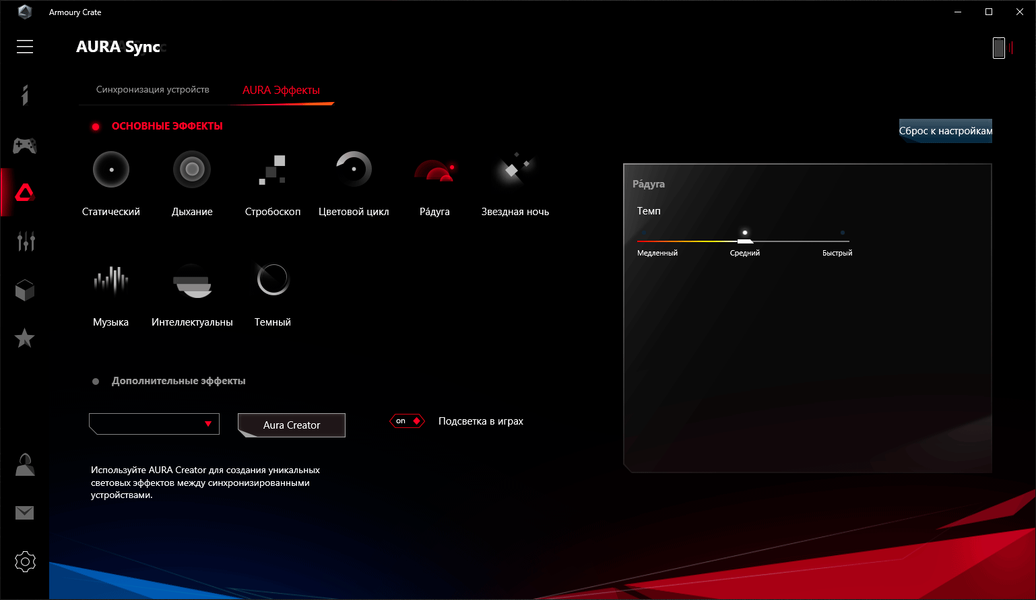Open the game controller library icon
This screenshot has height=600, width=1036.
click(x=25, y=145)
